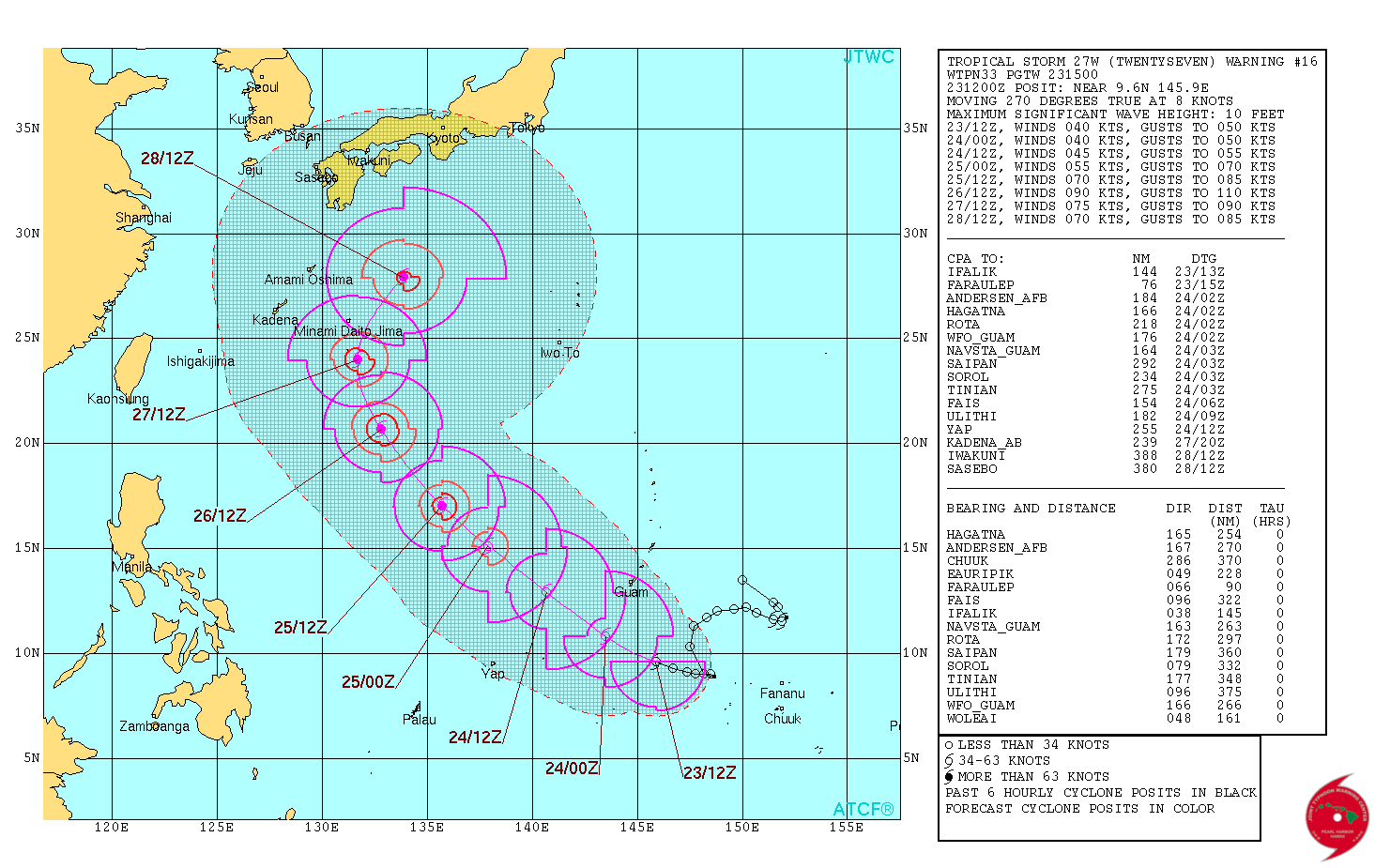The image size is (1375, 868).
Task: Click the KADENA_AB 239 27/20Z CPA row
Action: (x=1085, y=443)
